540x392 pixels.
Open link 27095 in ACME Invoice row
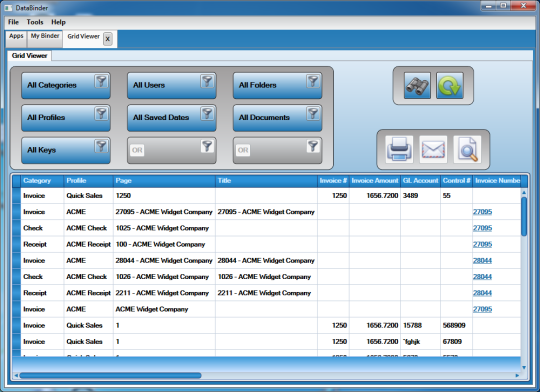[x=482, y=212]
